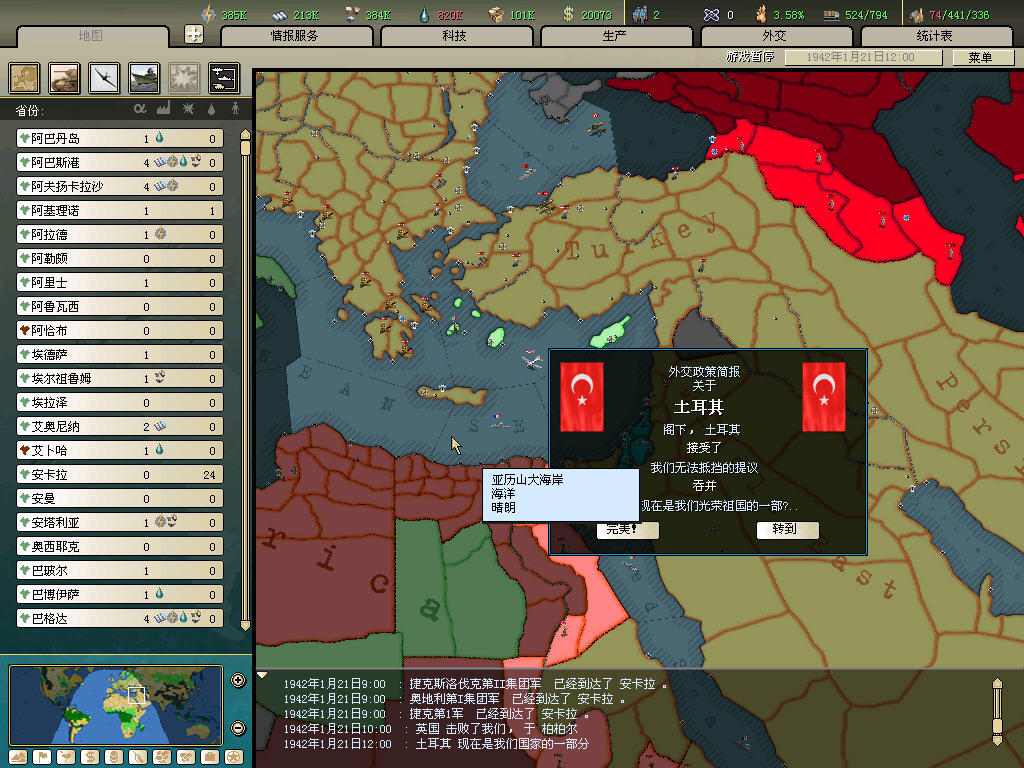Zoom in on the minimap with plus
This screenshot has width=1024, height=768.
(x=238, y=680)
